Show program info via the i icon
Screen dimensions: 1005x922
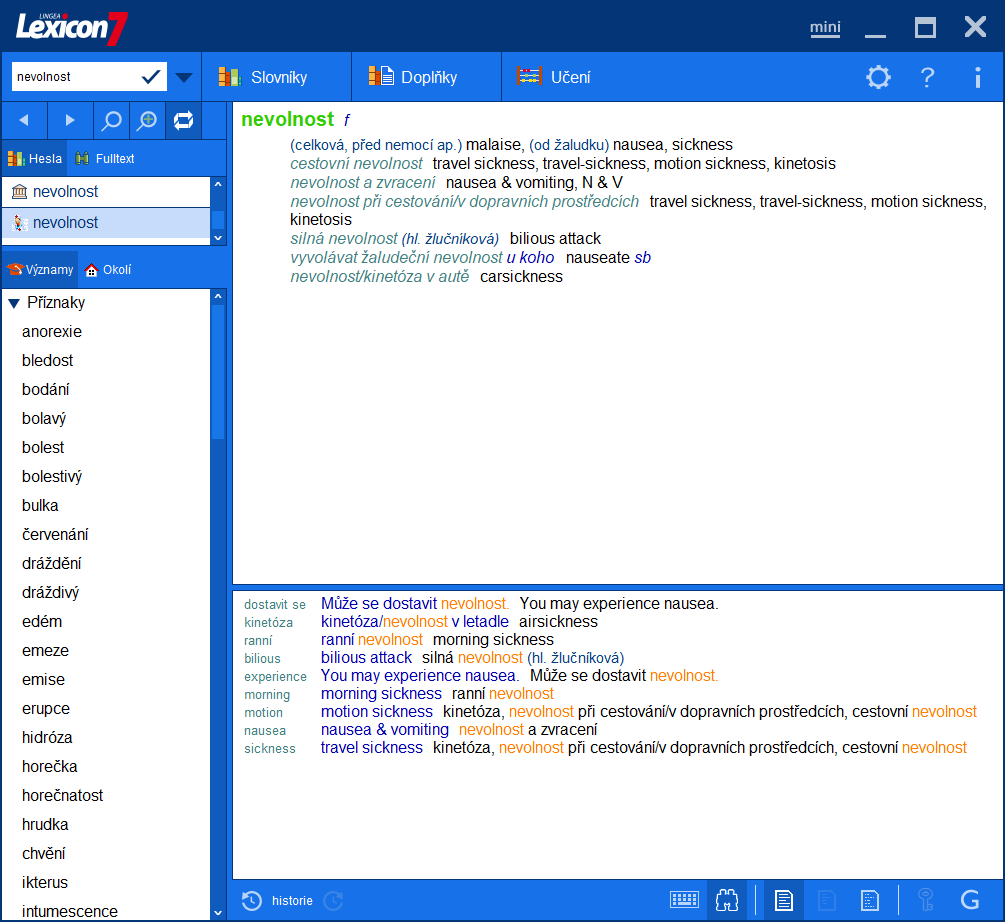(977, 78)
